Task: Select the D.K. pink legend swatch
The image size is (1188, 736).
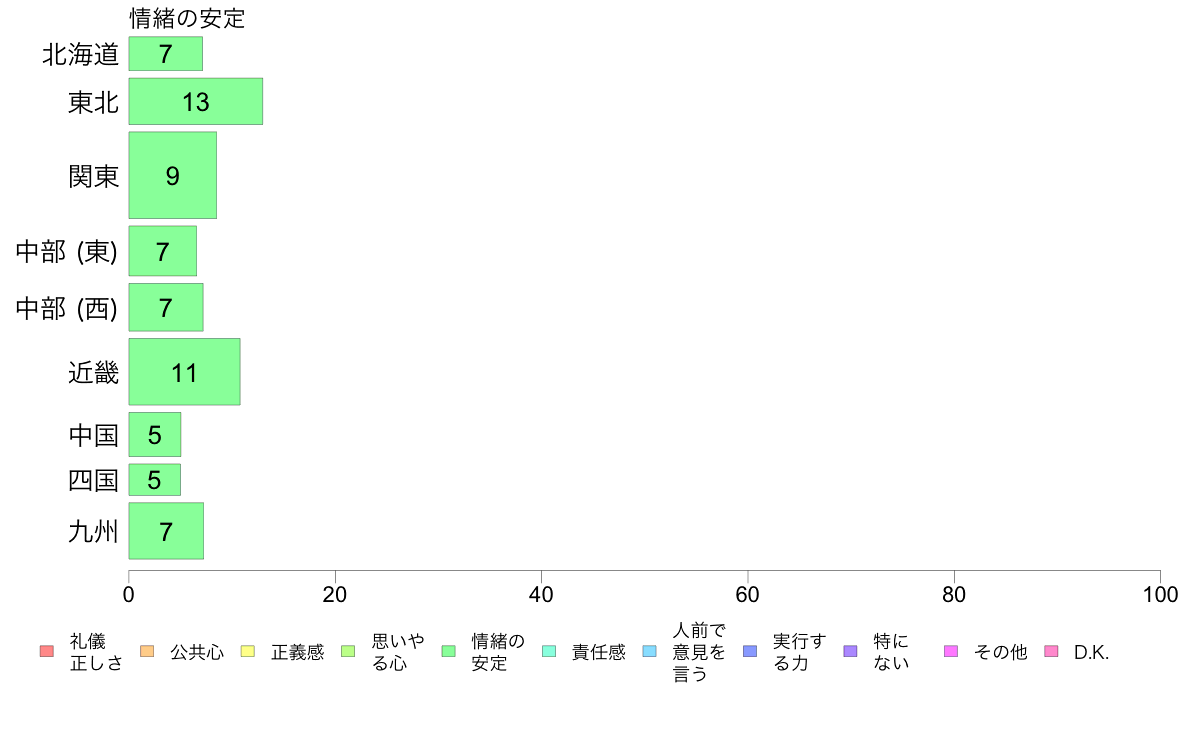Action: [x=1052, y=651]
